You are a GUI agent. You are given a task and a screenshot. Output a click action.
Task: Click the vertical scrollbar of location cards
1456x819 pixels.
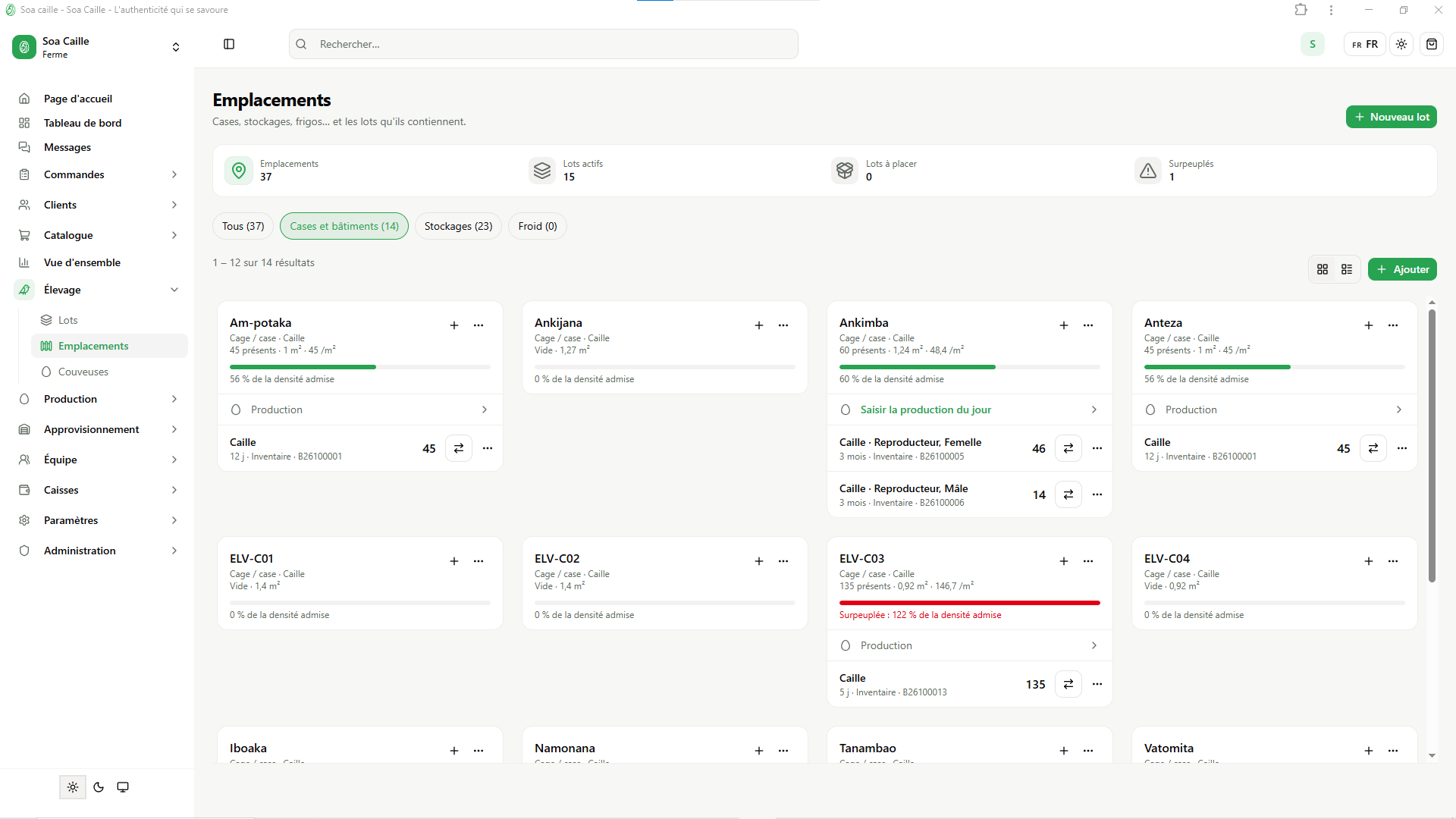1432,446
